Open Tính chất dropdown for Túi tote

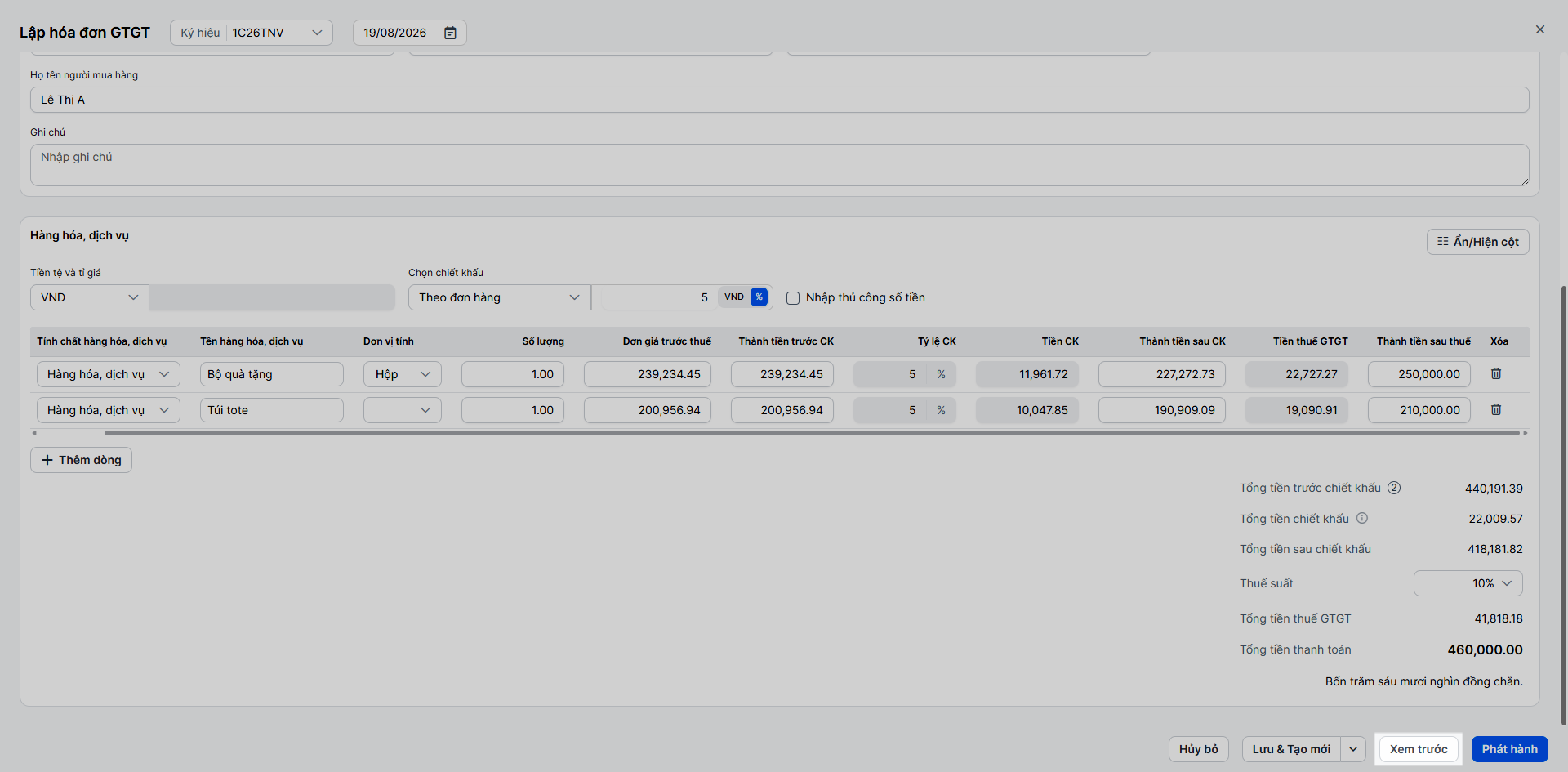coord(109,410)
